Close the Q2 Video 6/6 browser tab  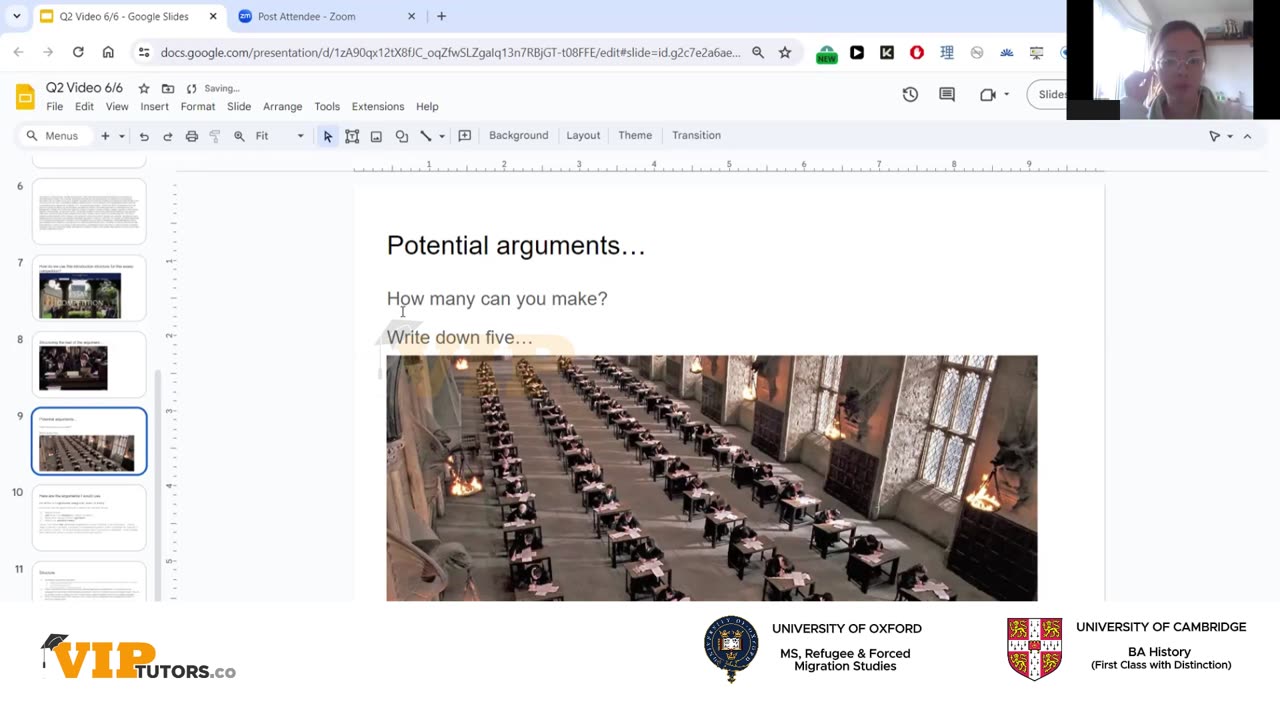213,16
